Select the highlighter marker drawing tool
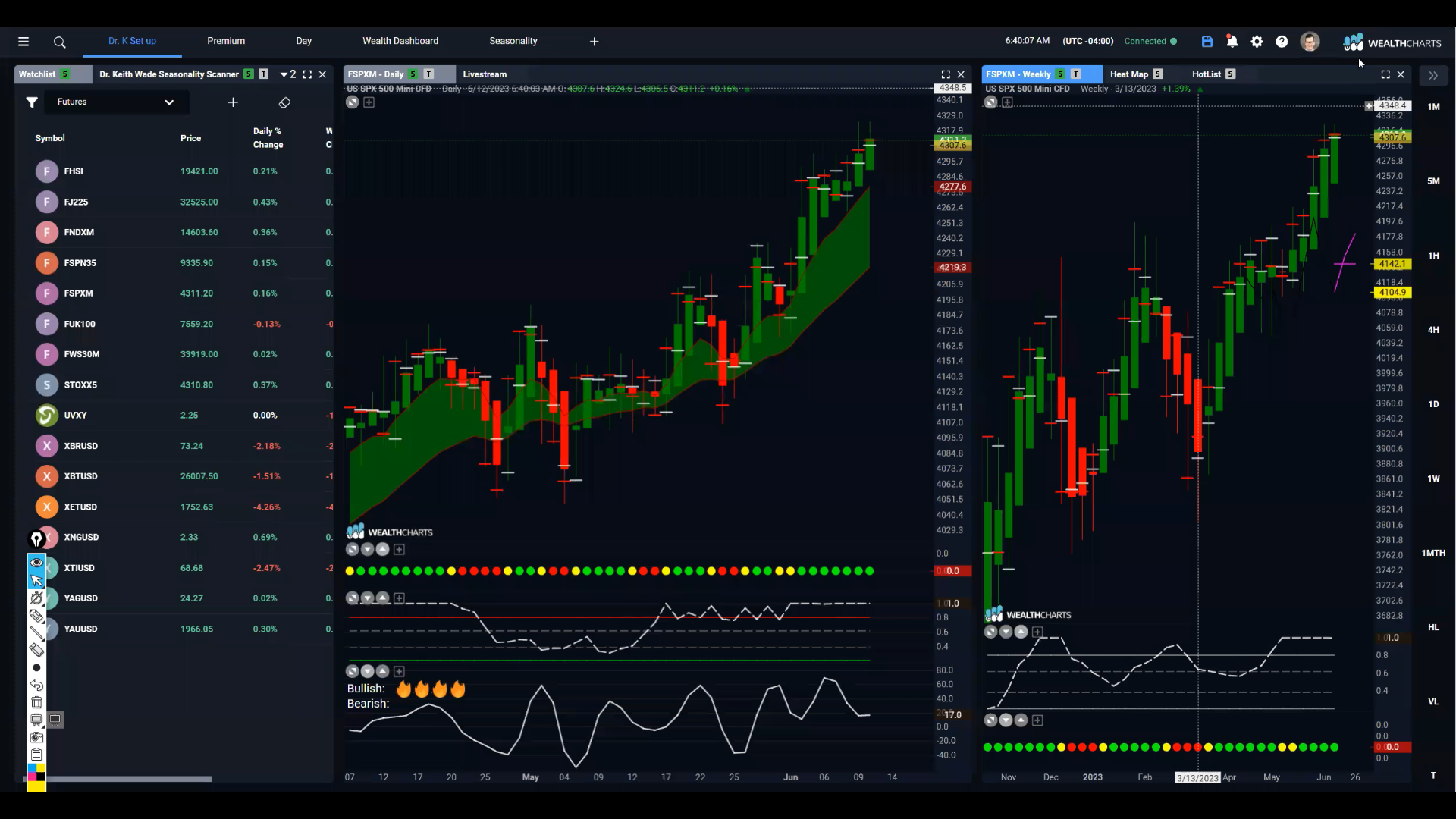The width and height of the screenshot is (1456, 819). click(x=36, y=616)
